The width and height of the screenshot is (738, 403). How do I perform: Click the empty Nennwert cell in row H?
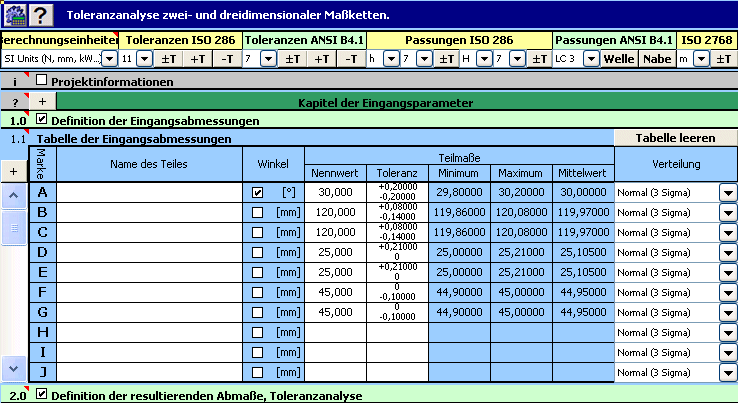tap(335, 332)
